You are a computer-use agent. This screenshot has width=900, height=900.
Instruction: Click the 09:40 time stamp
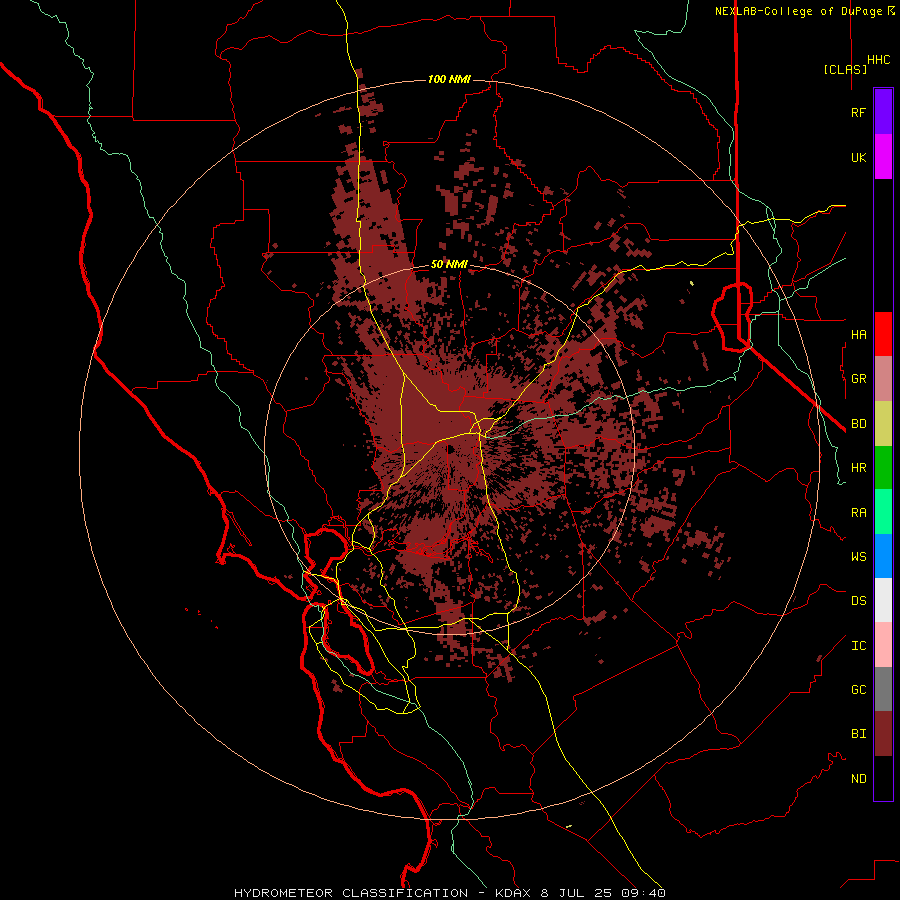(642, 893)
